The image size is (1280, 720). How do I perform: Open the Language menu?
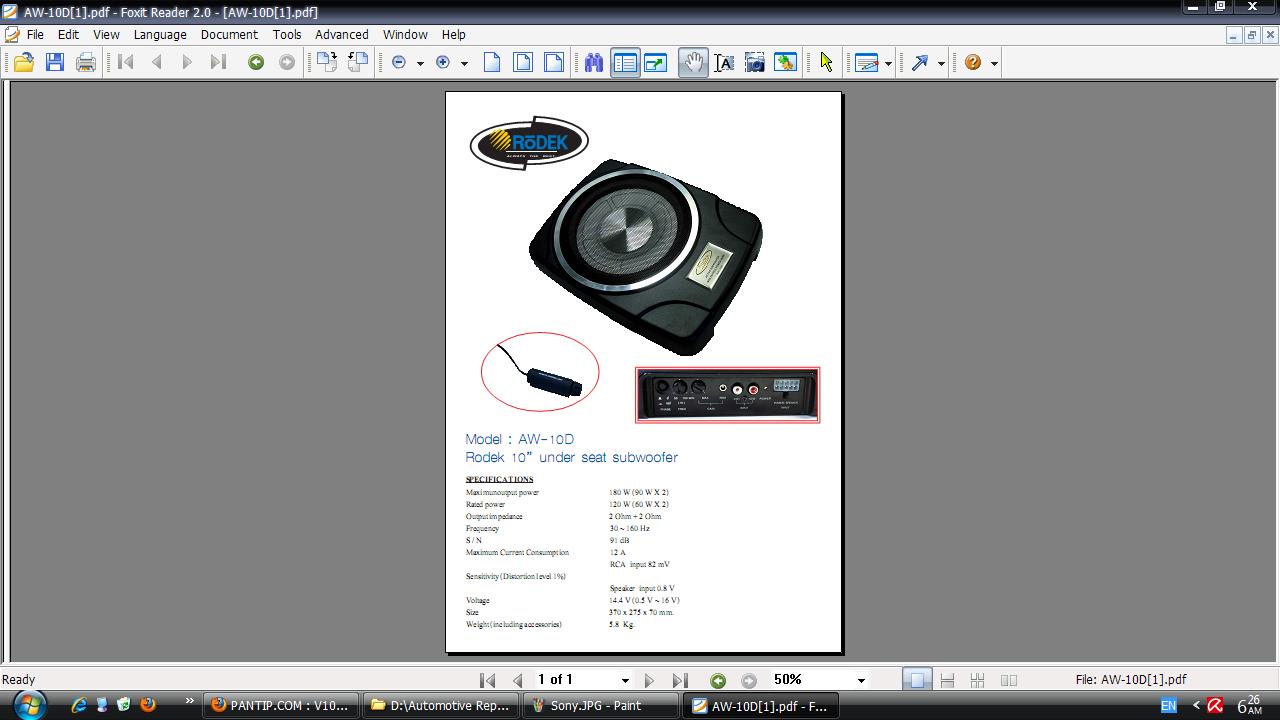[160, 34]
